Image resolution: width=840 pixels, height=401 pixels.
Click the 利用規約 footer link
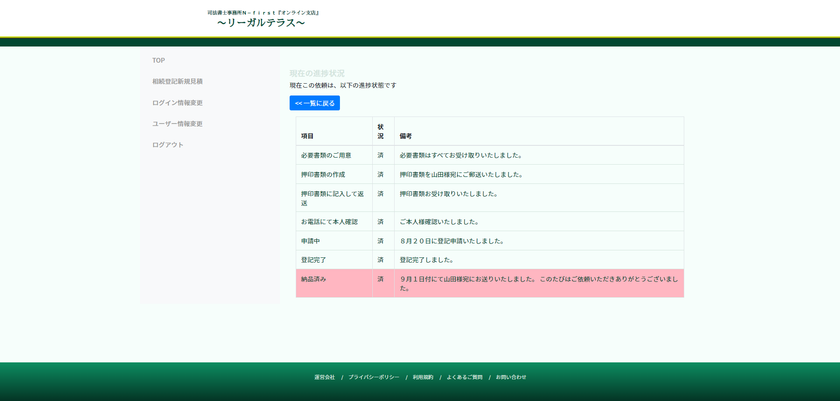pos(423,377)
